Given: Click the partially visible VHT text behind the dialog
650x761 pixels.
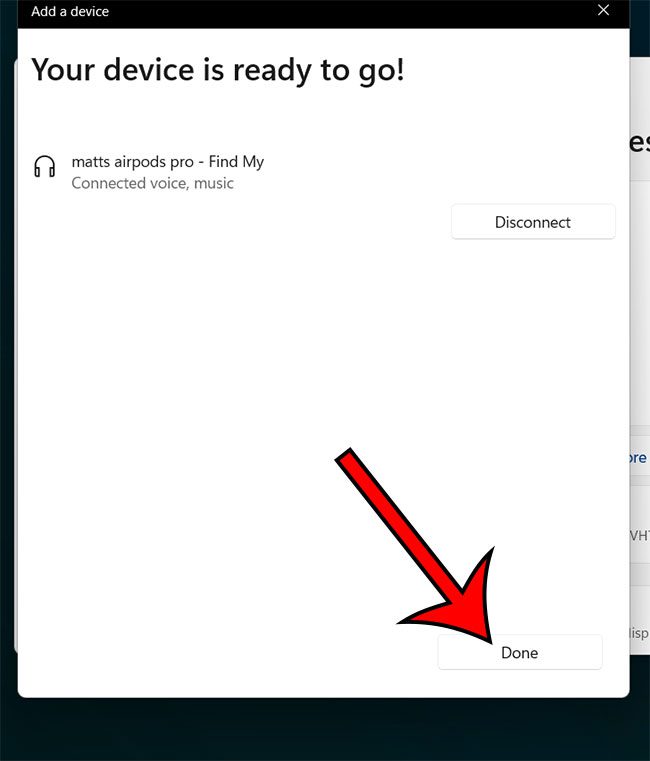Looking at the screenshot, I should [x=640, y=535].
